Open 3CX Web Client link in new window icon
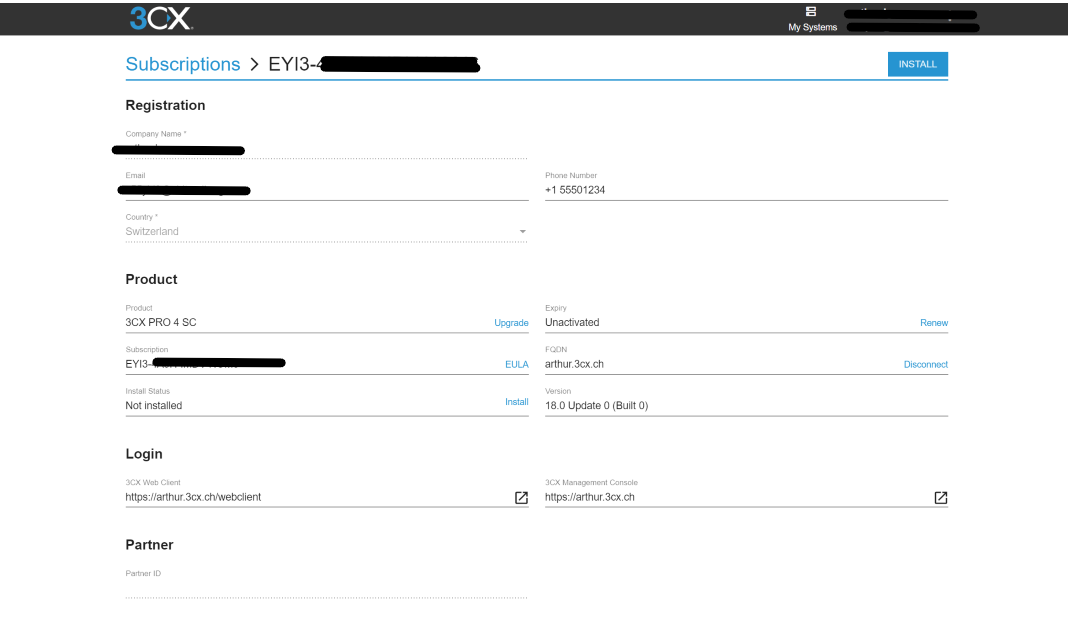The width and height of the screenshot is (1068, 621). coord(521,498)
